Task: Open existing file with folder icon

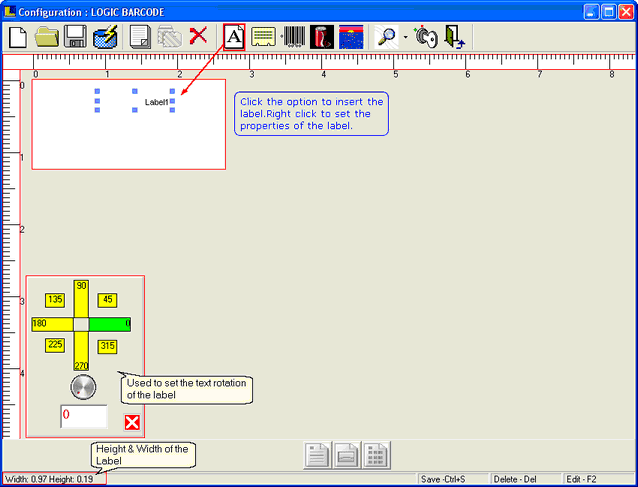Action: pyautogui.click(x=47, y=37)
